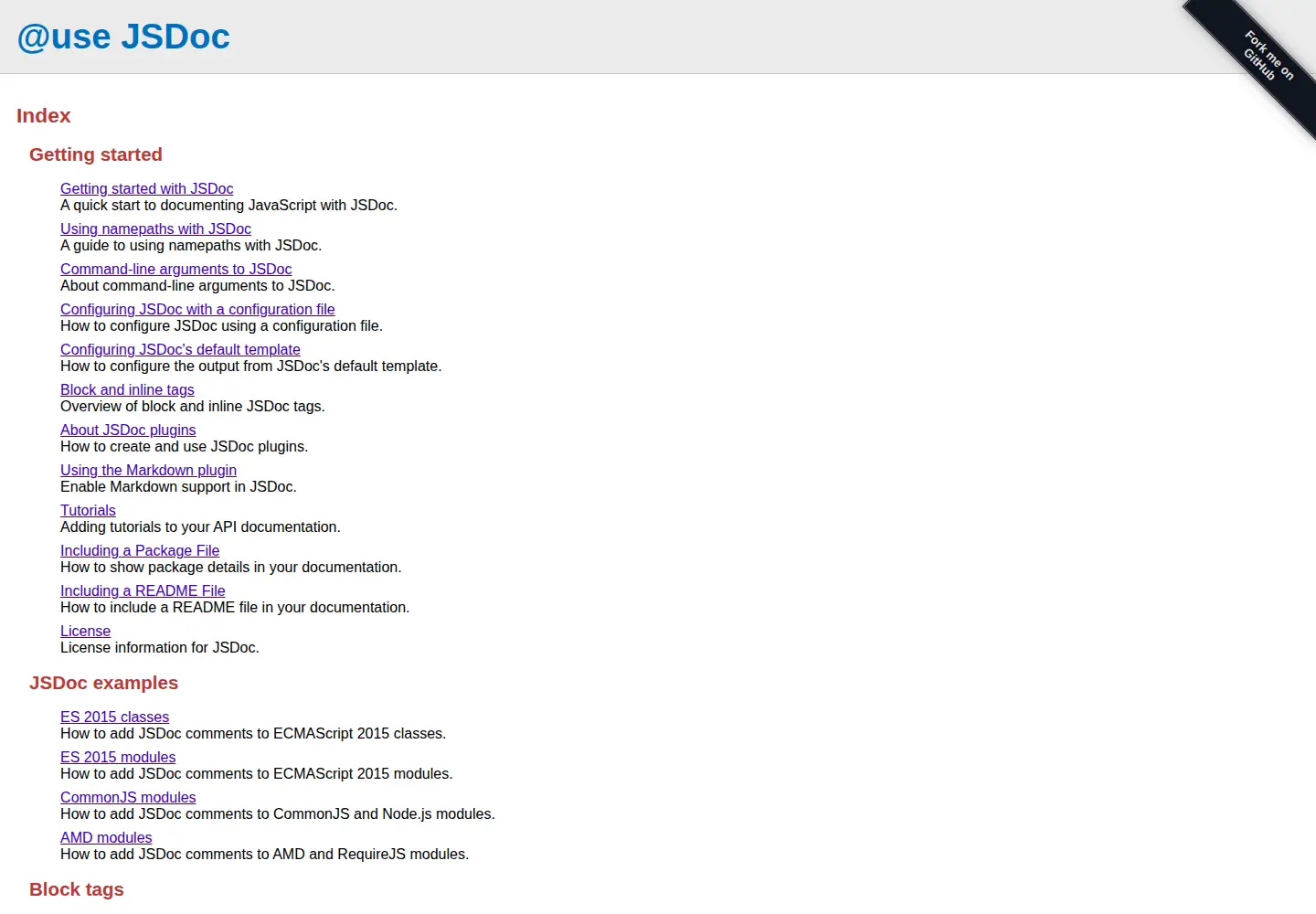This screenshot has height=914, width=1316.
Task: Click text 'About command-line arguments to JSDoc.'
Action: click(x=197, y=285)
